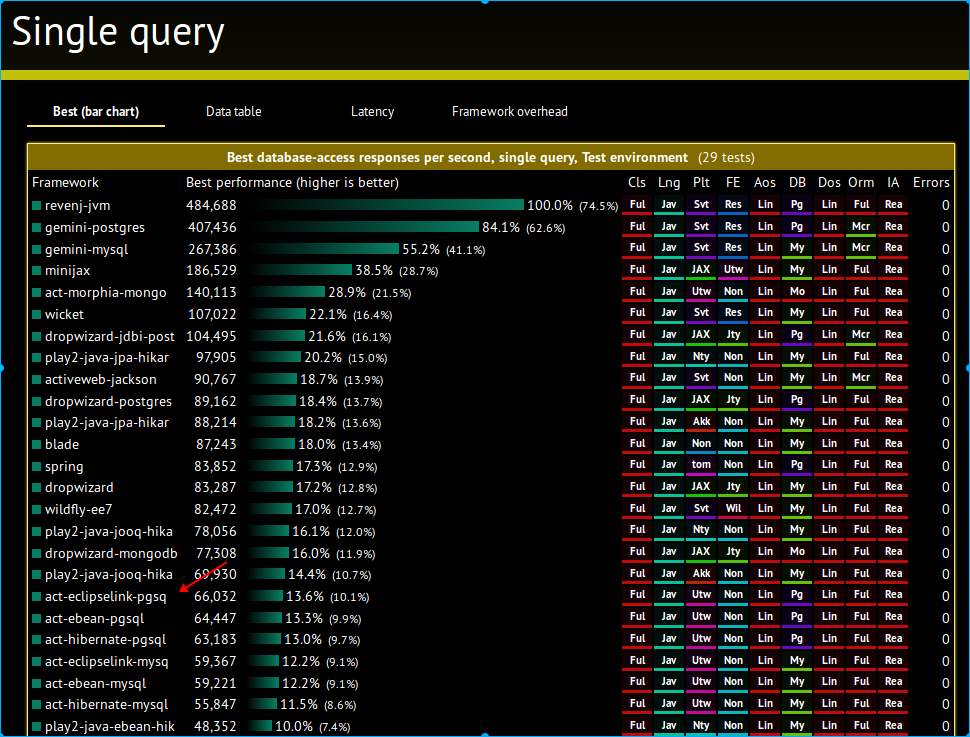This screenshot has width=970, height=737.
Task: Click the IA column header
Action: coord(893,183)
